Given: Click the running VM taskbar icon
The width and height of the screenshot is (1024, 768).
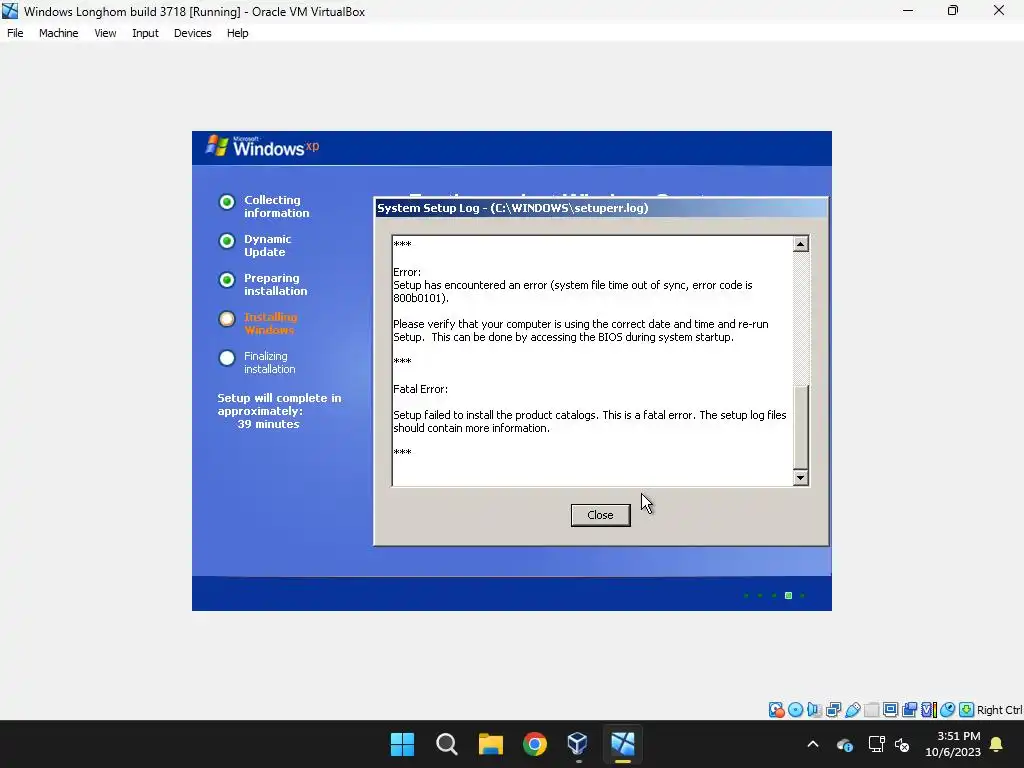Looking at the screenshot, I should (x=623, y=744).
